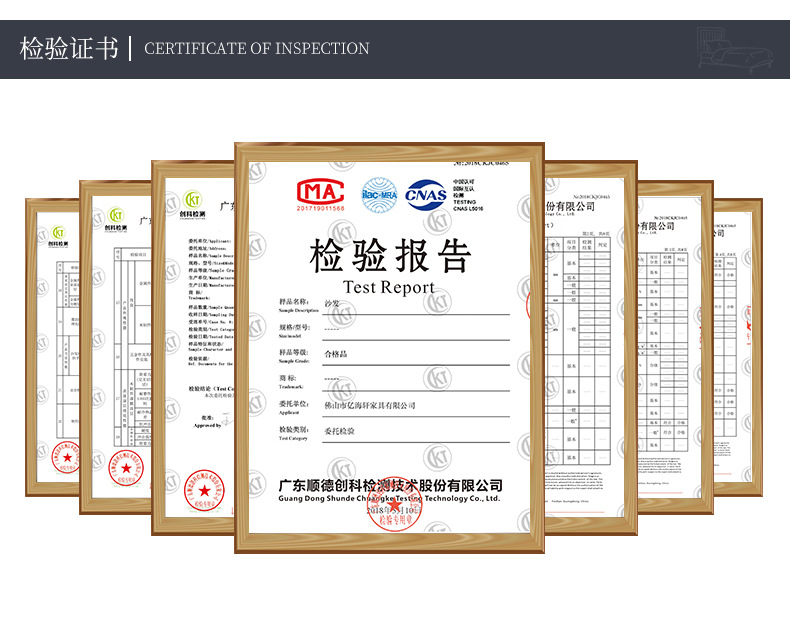Click the '检验结论' text on third-left certificate
The height and width of the screenshot is (620, 790).
(x=202, y=389)
